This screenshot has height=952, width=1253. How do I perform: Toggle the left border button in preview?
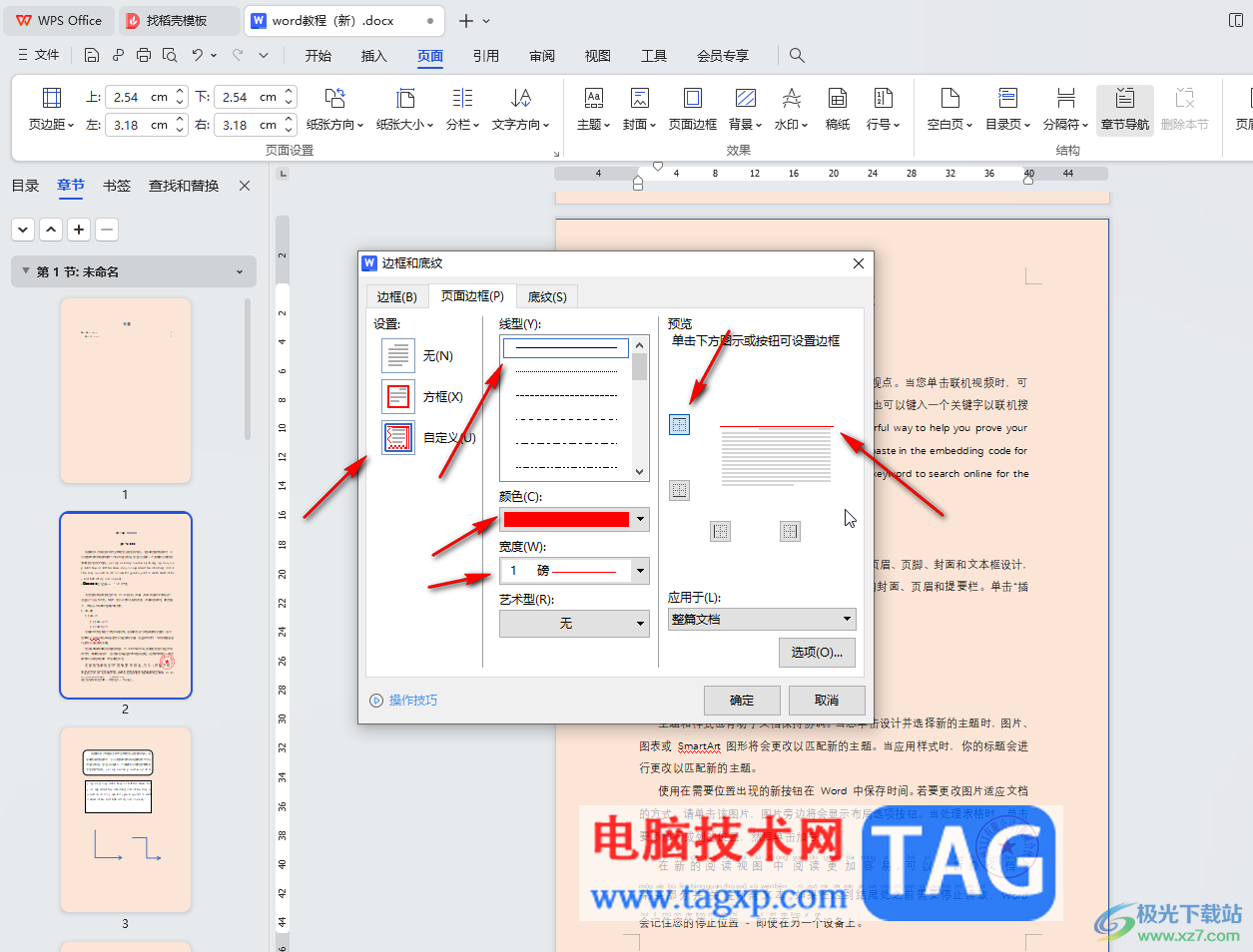(x=720, y=531)
